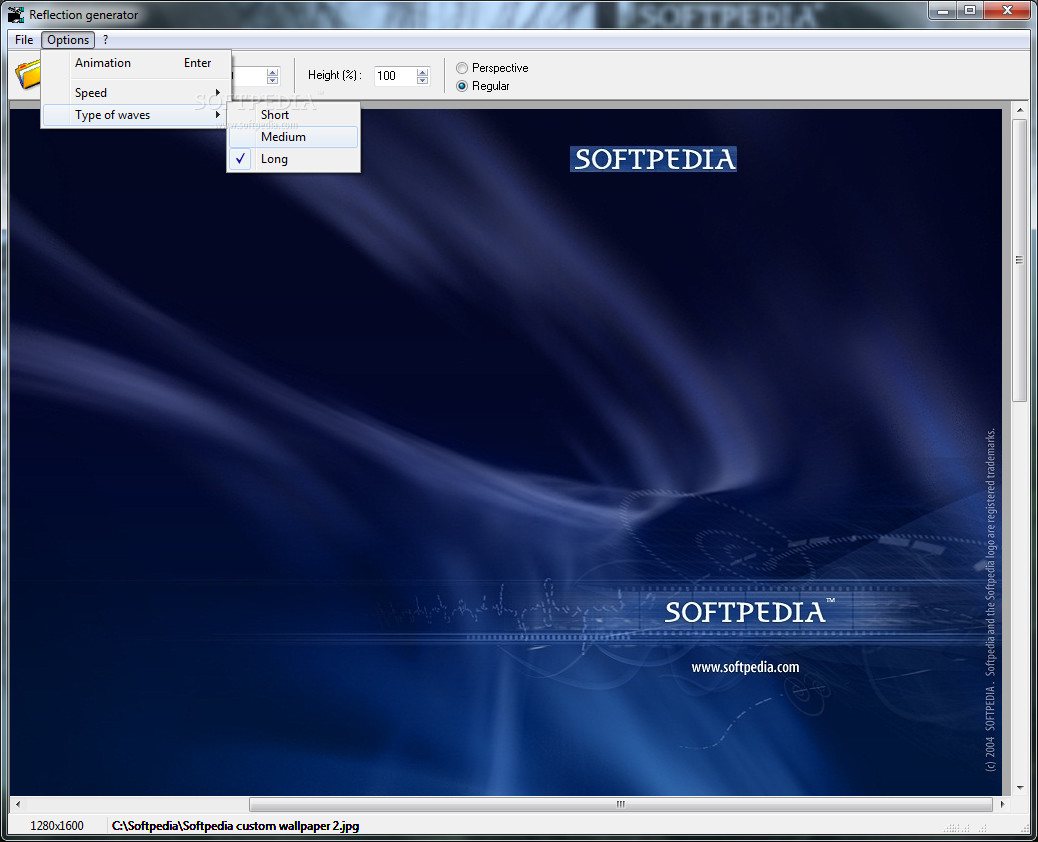Click the wallpaper image preview
This screenshot has height=842, width=1038.
tap(506, 451)
